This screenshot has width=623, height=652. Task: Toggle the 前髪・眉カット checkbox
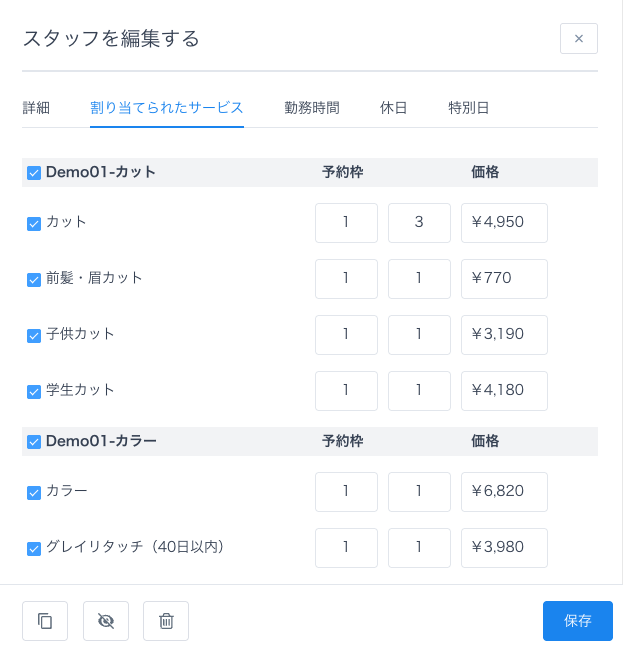click(x=34, y=279)
